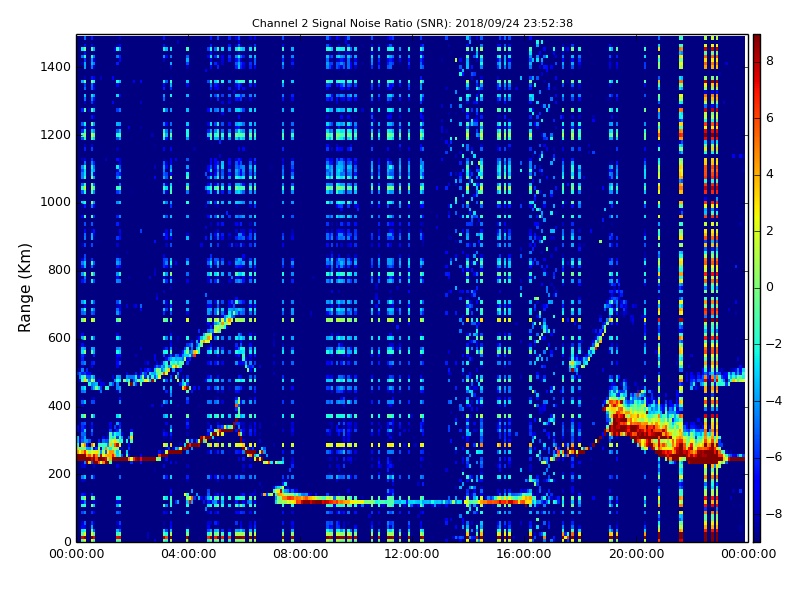Click the colorbar label −6
Image resolution: width=800 pixels, height=600 pixels.
[773, 457]
